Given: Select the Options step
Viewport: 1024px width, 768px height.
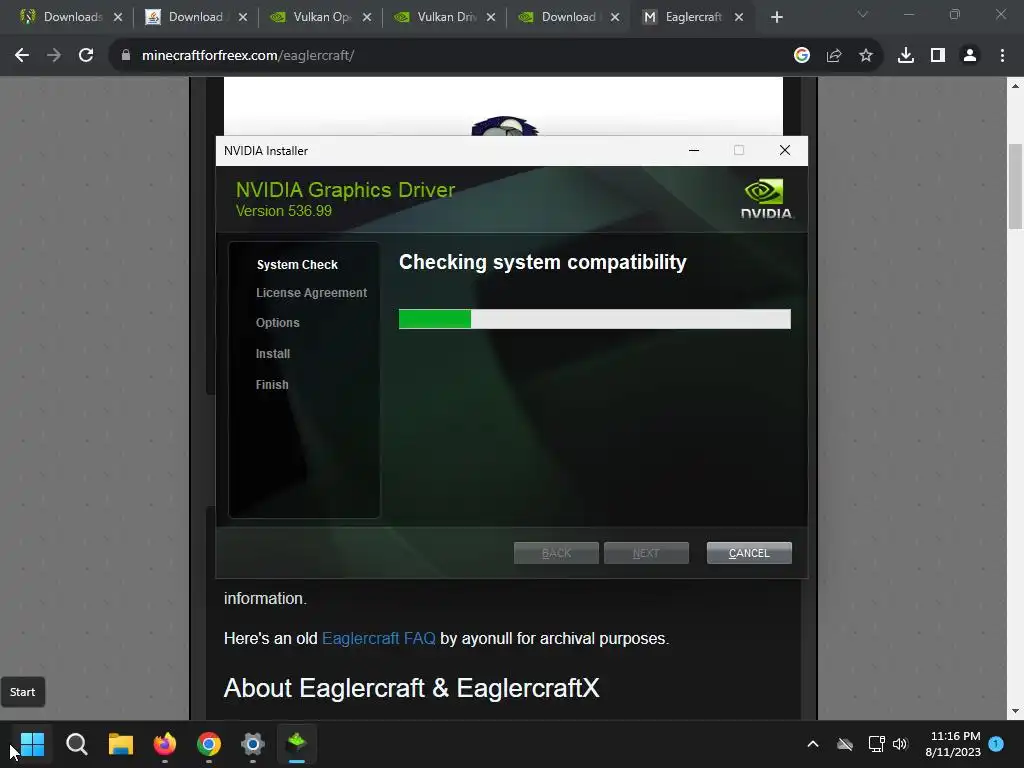Looking at the screenshot, I should (x=278, y=323).
